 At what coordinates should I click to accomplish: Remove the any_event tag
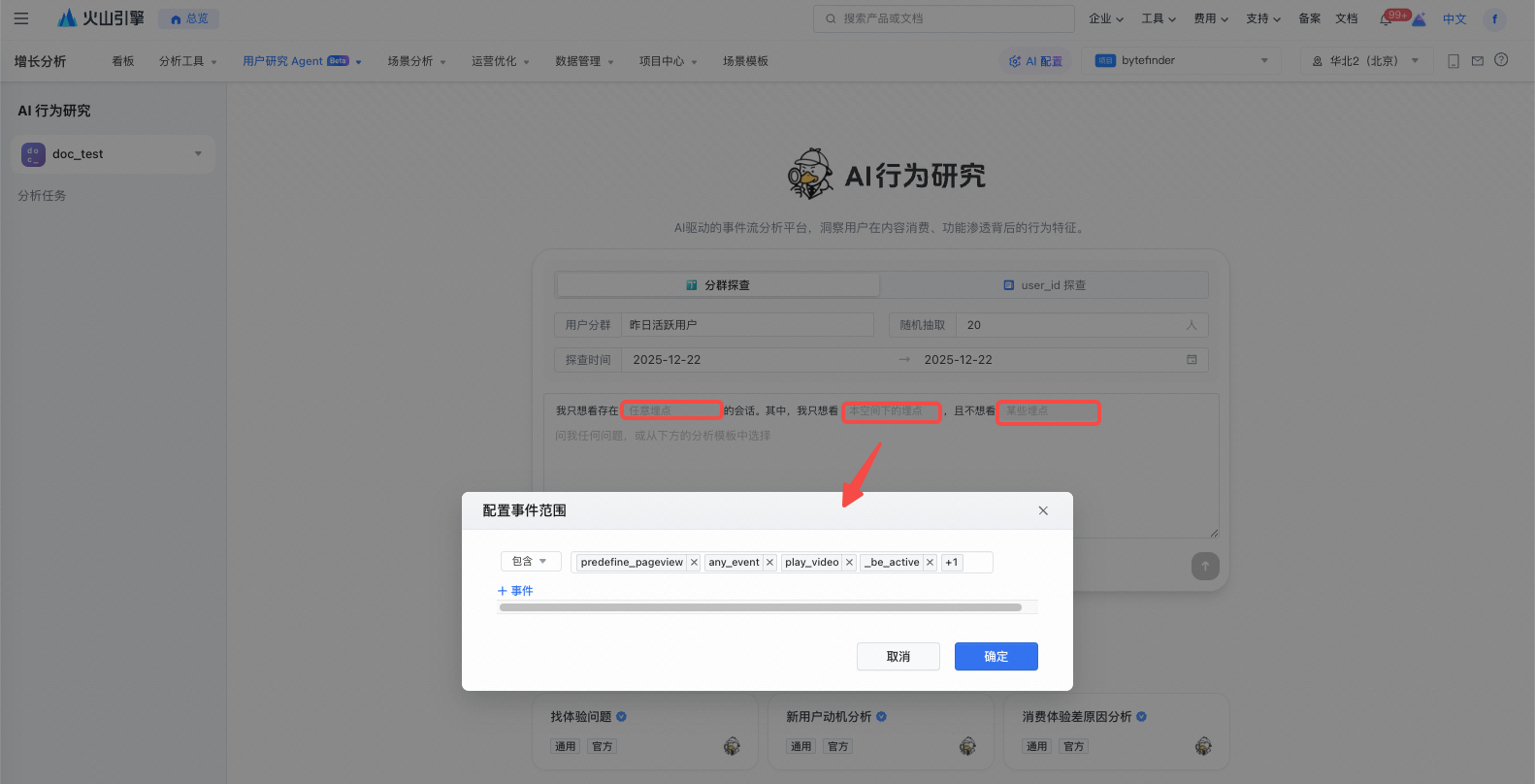769,563
